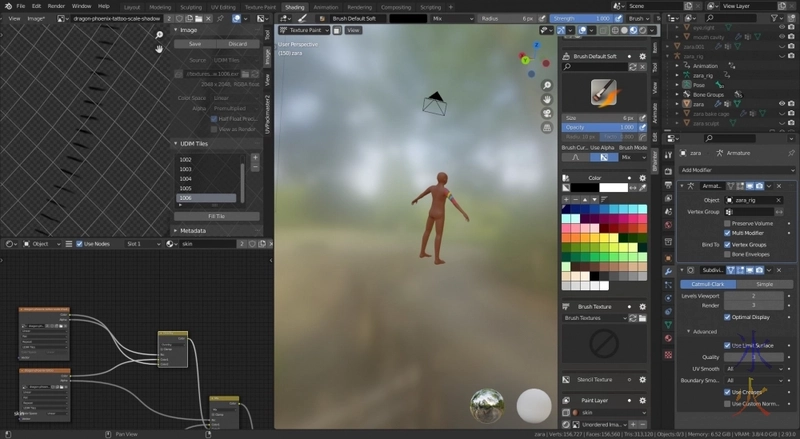Disable the Use Nodes checkbox
The height and width of the screenshot is (439, 800).
tap(76, 244)
